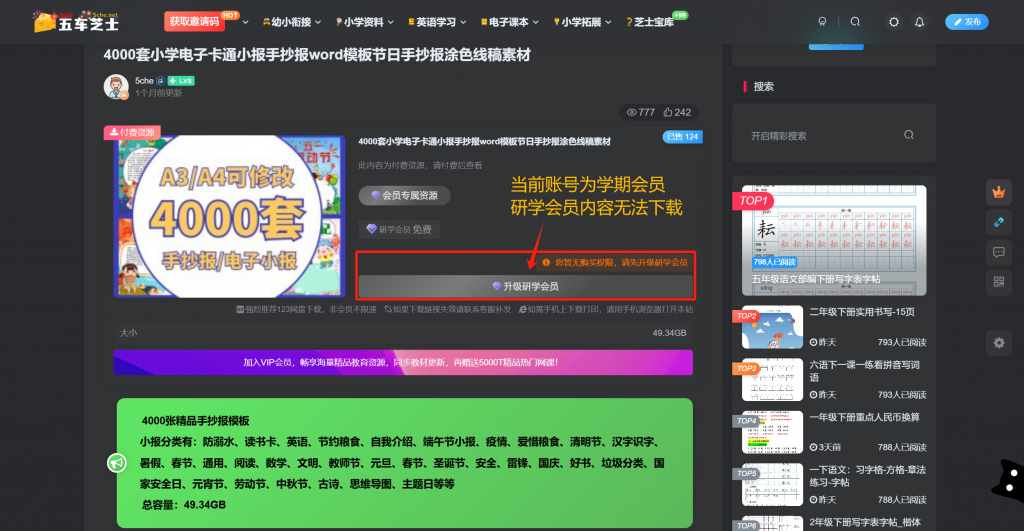Click the 加入VIP会员 purple banner
The width and height of the screenshot is (1024, 531).
pos(403,362)
